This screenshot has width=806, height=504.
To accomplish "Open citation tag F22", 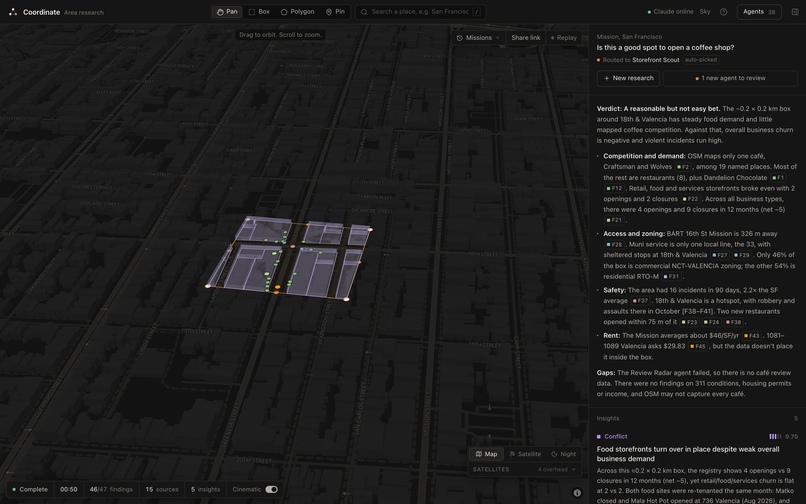I will pyautogui.click(x=690, y=200).
